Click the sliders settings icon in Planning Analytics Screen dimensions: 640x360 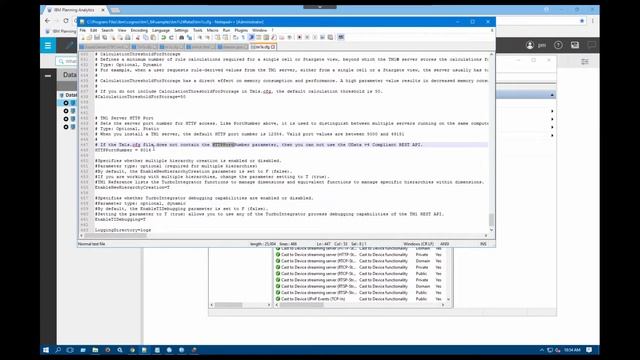point(585,62)
